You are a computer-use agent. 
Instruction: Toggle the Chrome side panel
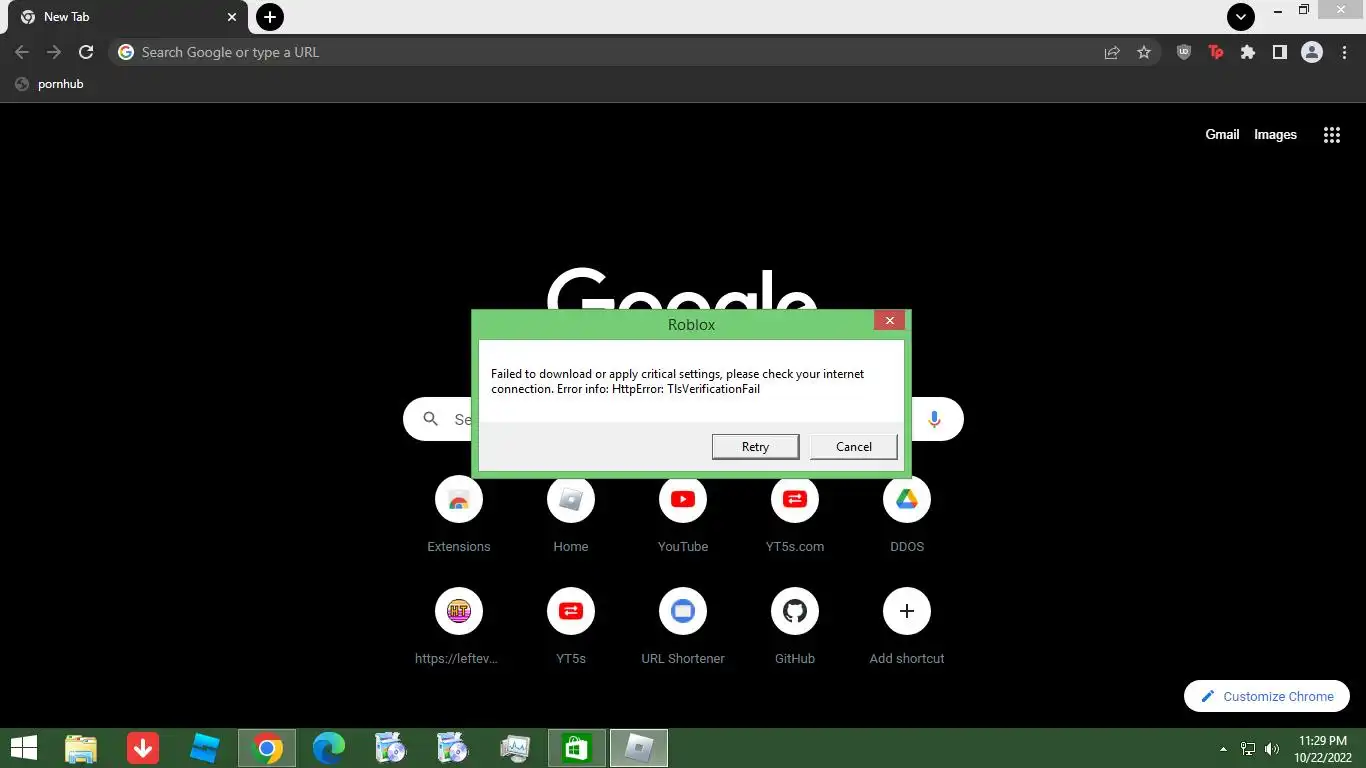click(x=1279, y=52)
